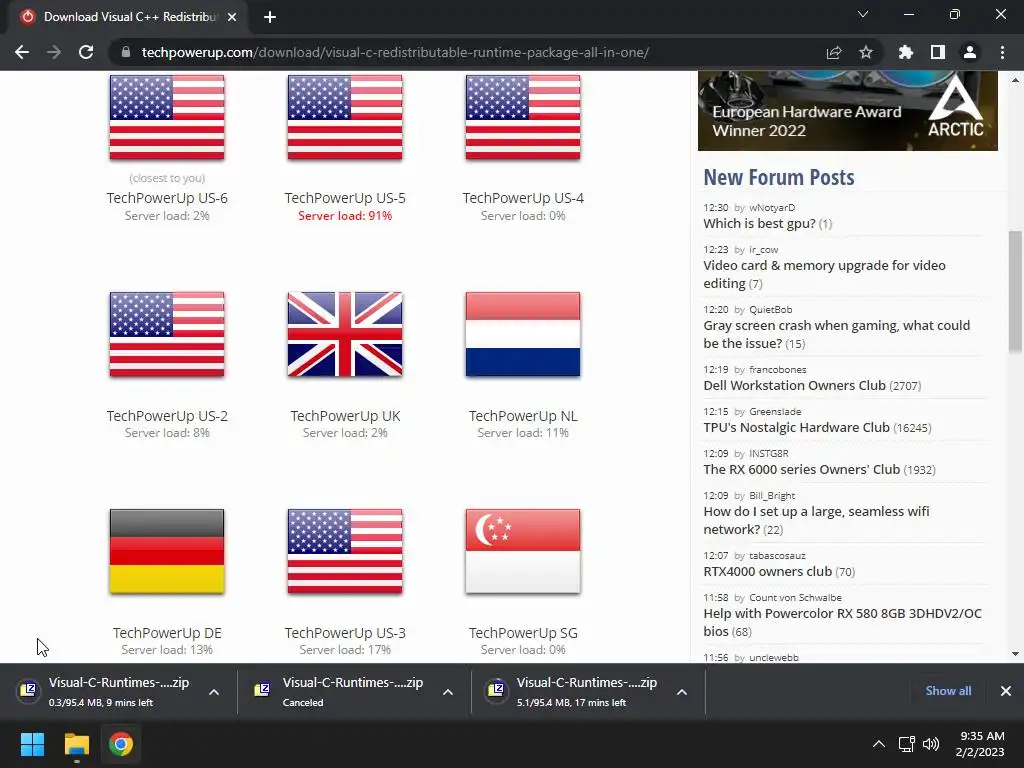Click the page vertical scrollbar thumb
The image size is (1024, 768).
[x=1015, y=293]
